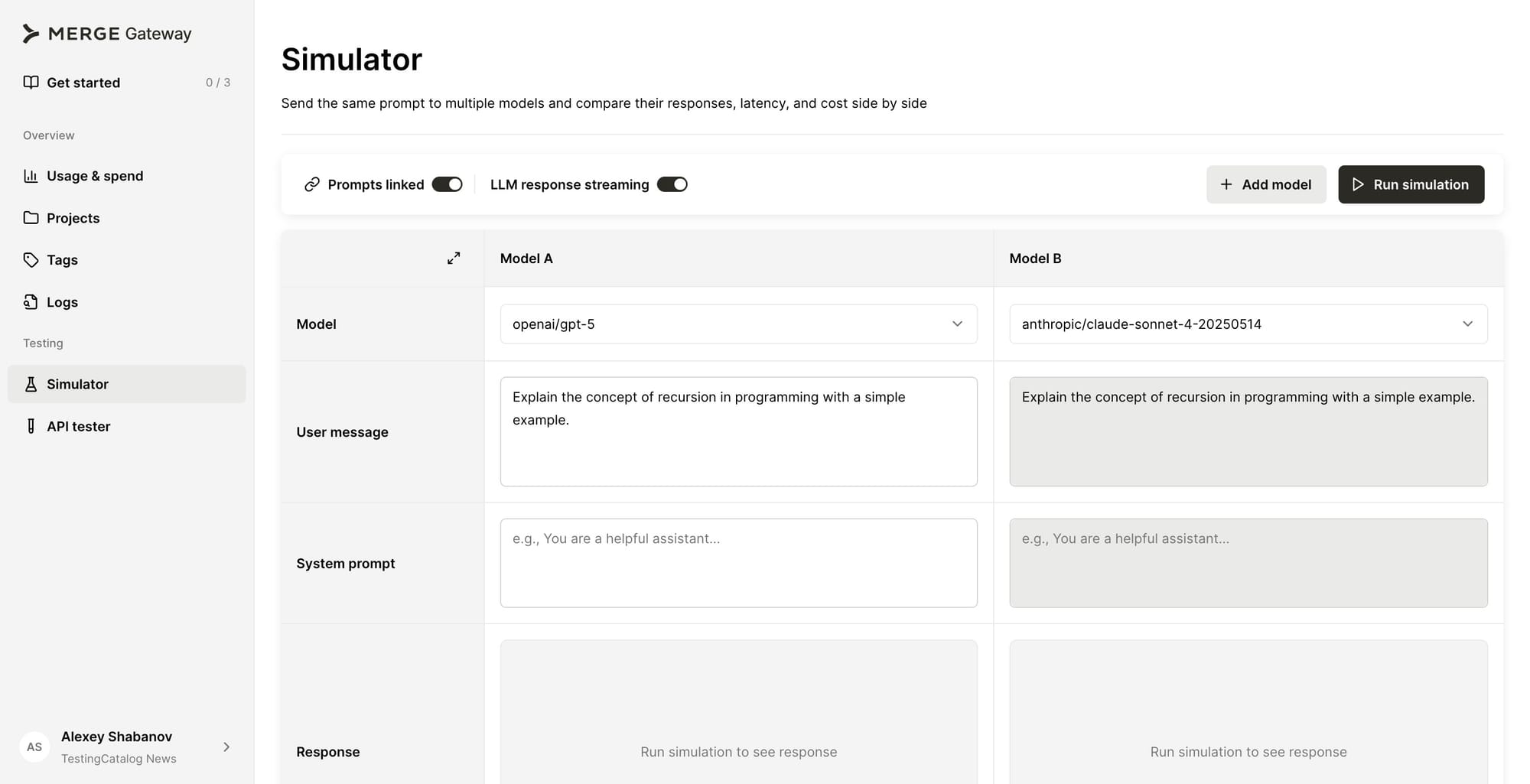Click the Tags label icon
Image resolution: width=1530 pixels, height=784 pixels.
coord(31,260)
